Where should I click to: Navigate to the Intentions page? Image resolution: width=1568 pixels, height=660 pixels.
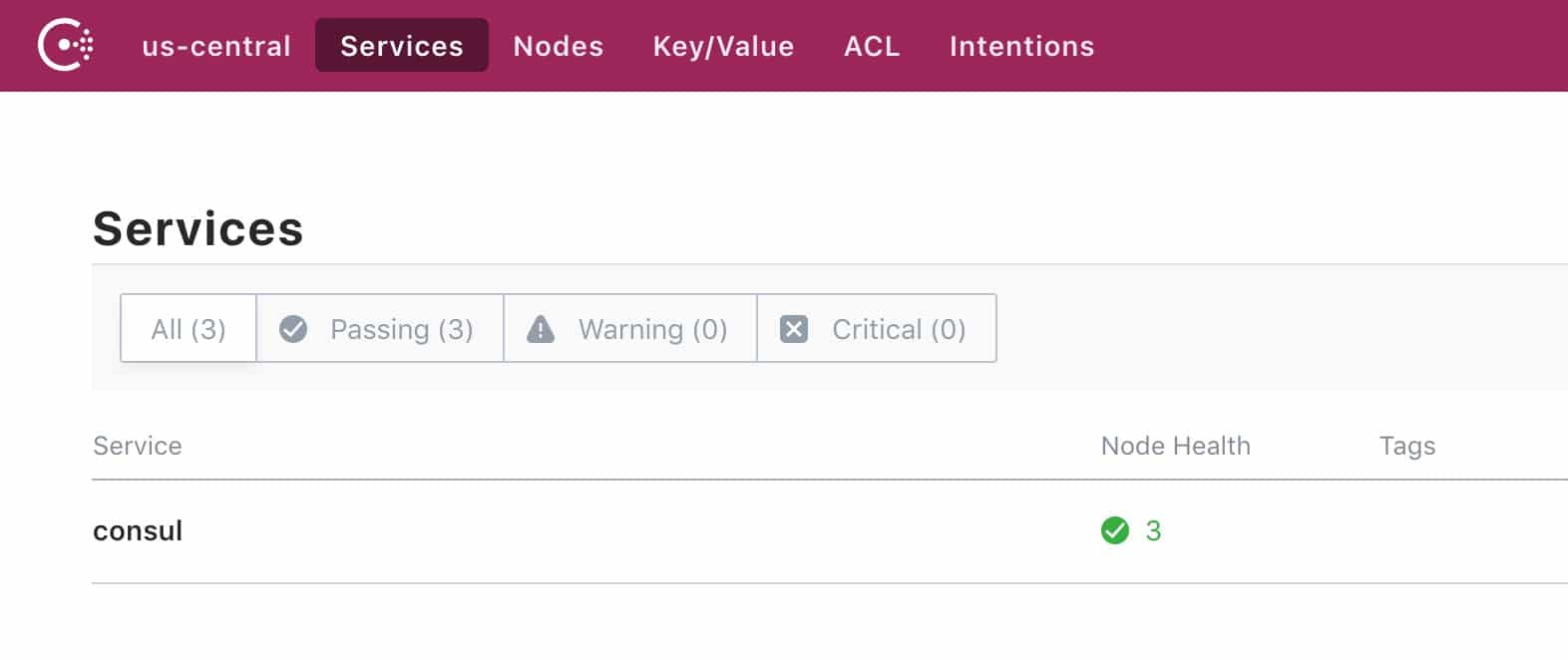point(1020,46)
